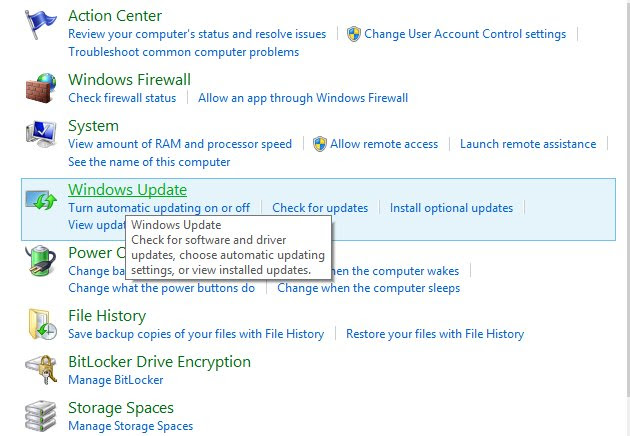Launch remote assistance

coord(528,144)
